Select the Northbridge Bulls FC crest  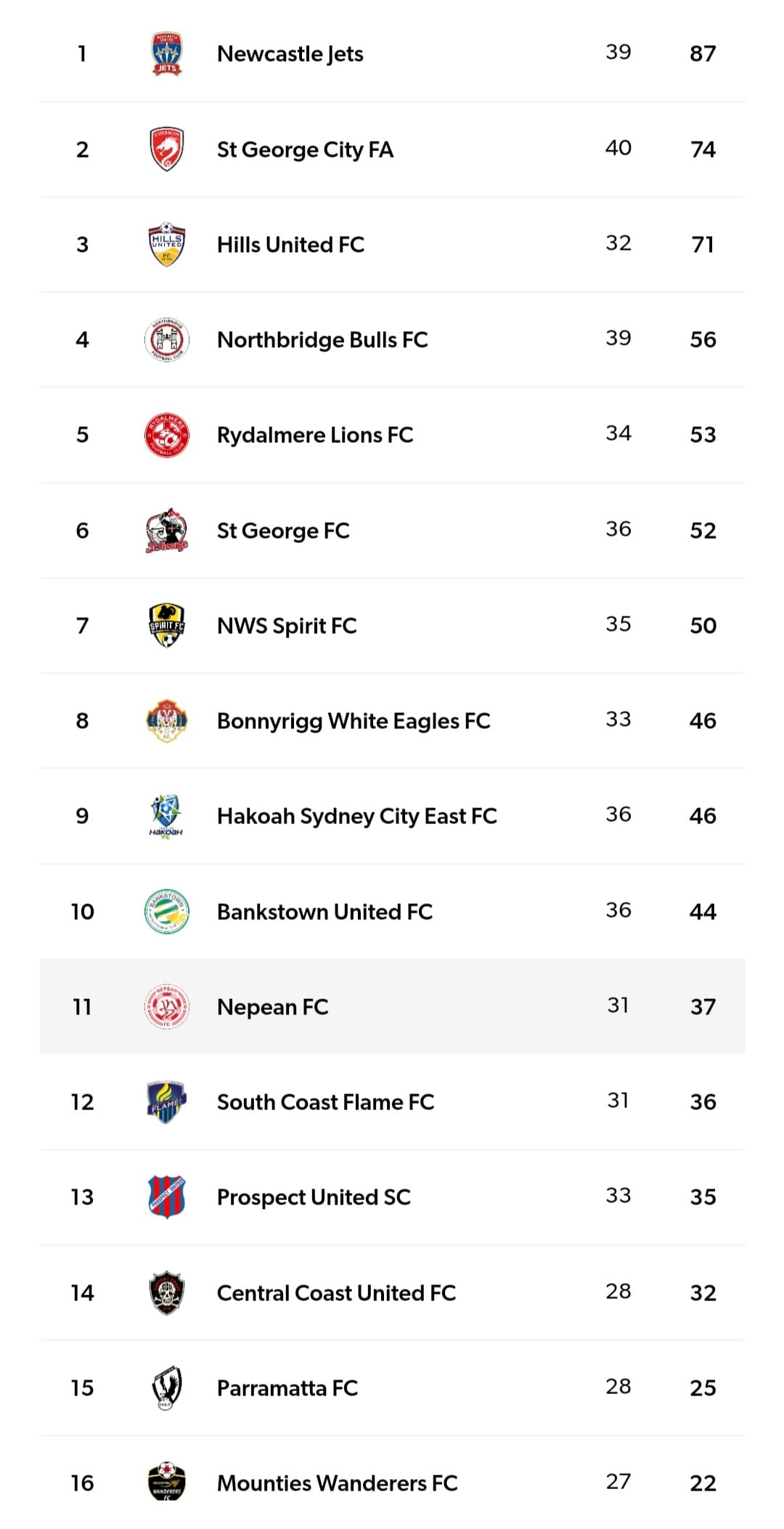(x=166, y=339)
